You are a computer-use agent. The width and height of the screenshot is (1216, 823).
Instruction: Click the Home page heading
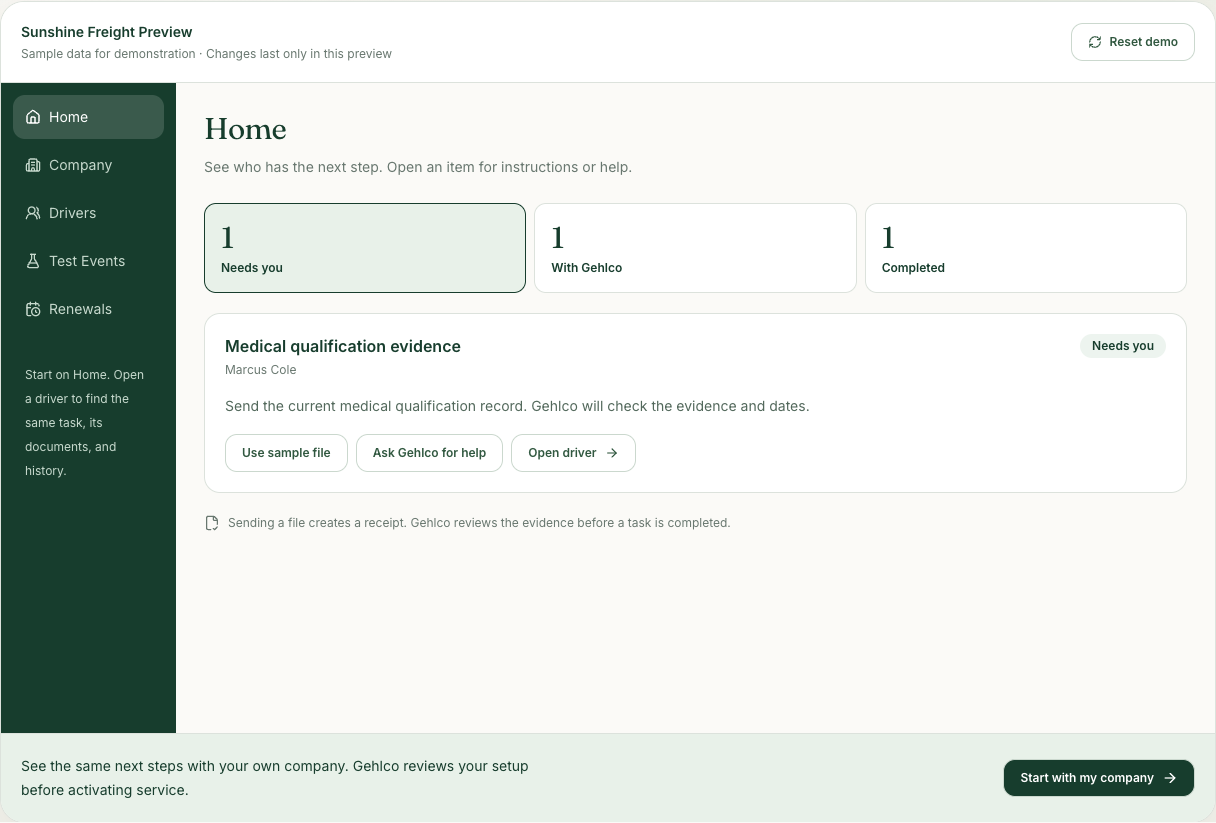click(x=245, y=129)
